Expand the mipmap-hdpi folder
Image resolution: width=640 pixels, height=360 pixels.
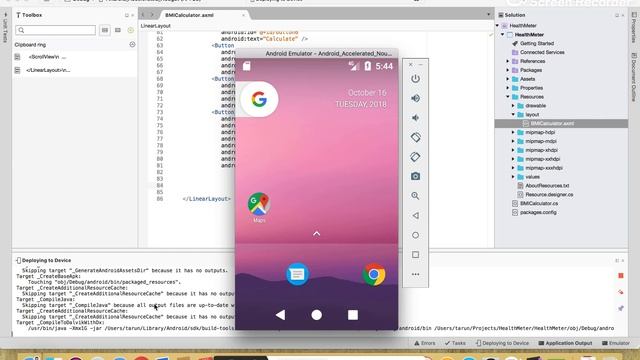point(513,132)
